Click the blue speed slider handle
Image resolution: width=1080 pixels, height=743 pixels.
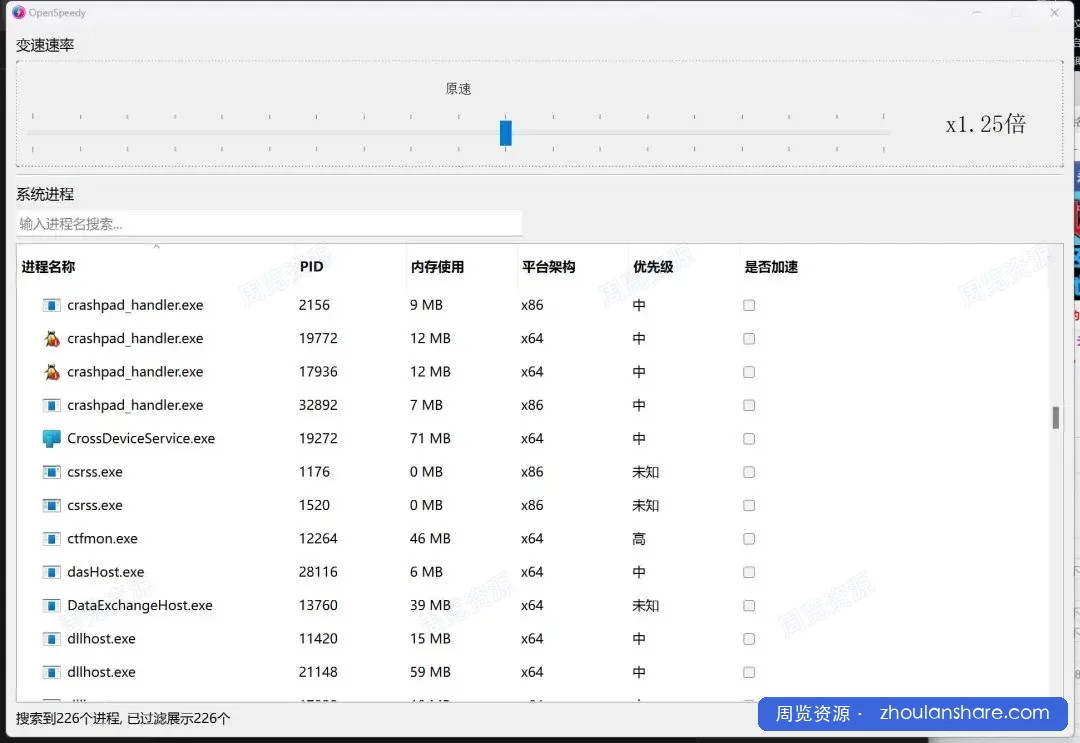coord(506,133)
